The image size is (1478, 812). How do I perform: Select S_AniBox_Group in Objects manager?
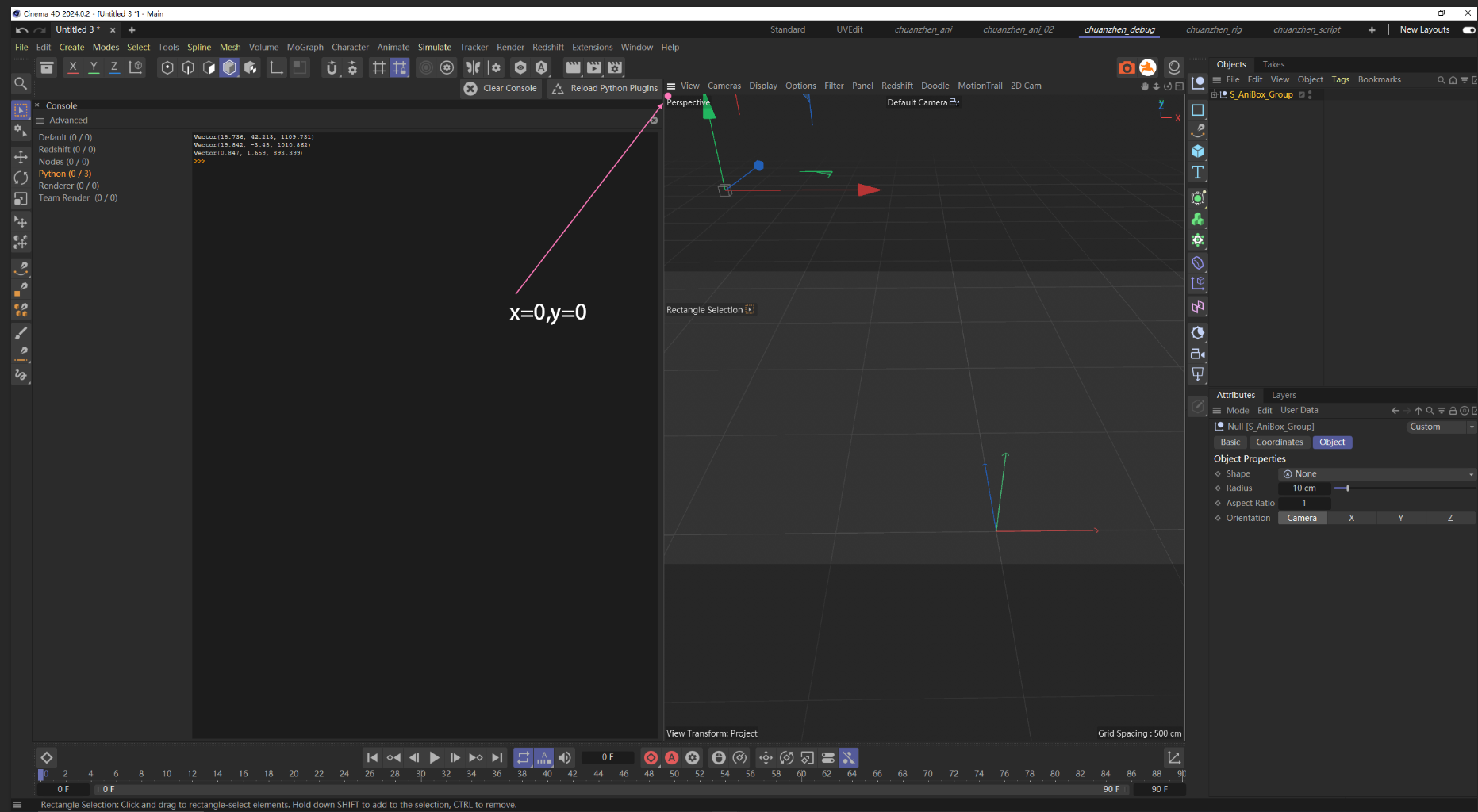[x=1261, y=94]
